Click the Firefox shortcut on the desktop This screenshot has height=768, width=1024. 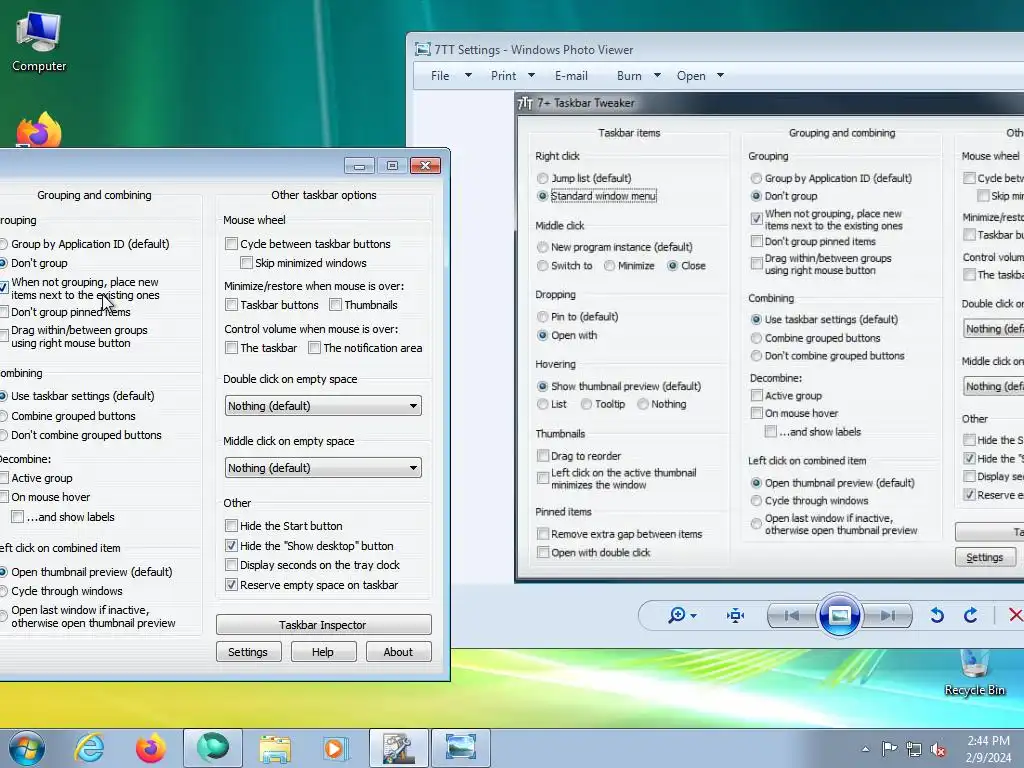coord(39,129)
